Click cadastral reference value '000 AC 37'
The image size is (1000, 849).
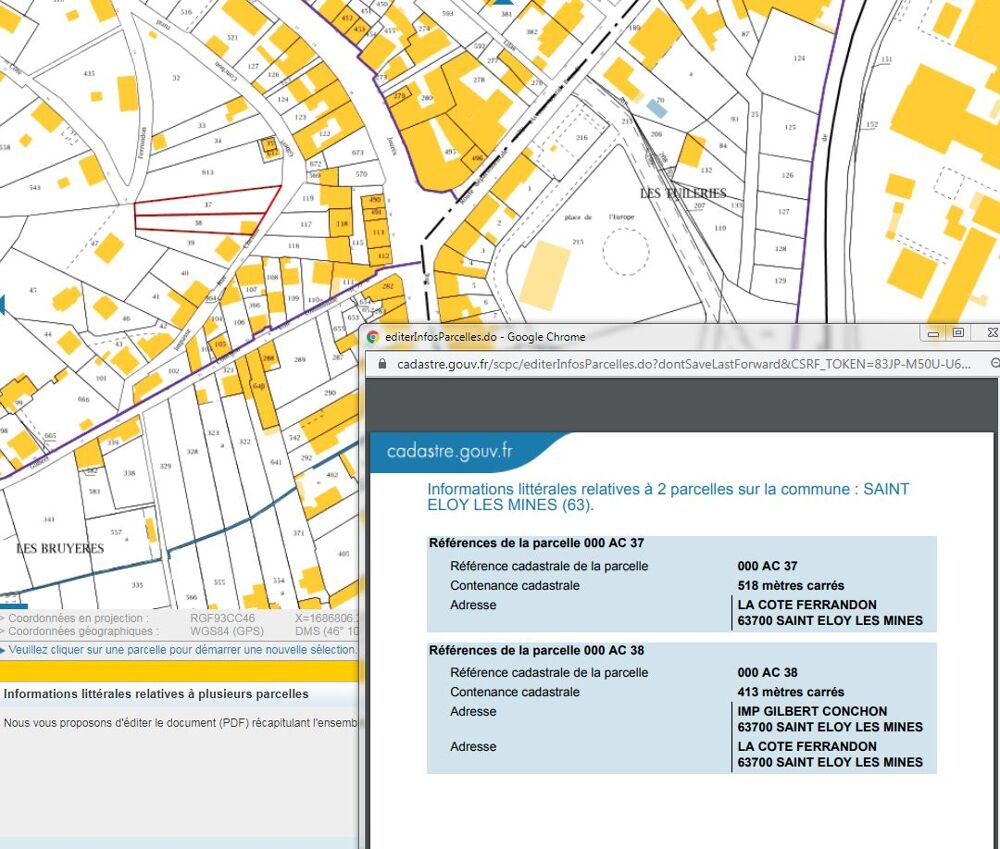(x=767, y=566)
